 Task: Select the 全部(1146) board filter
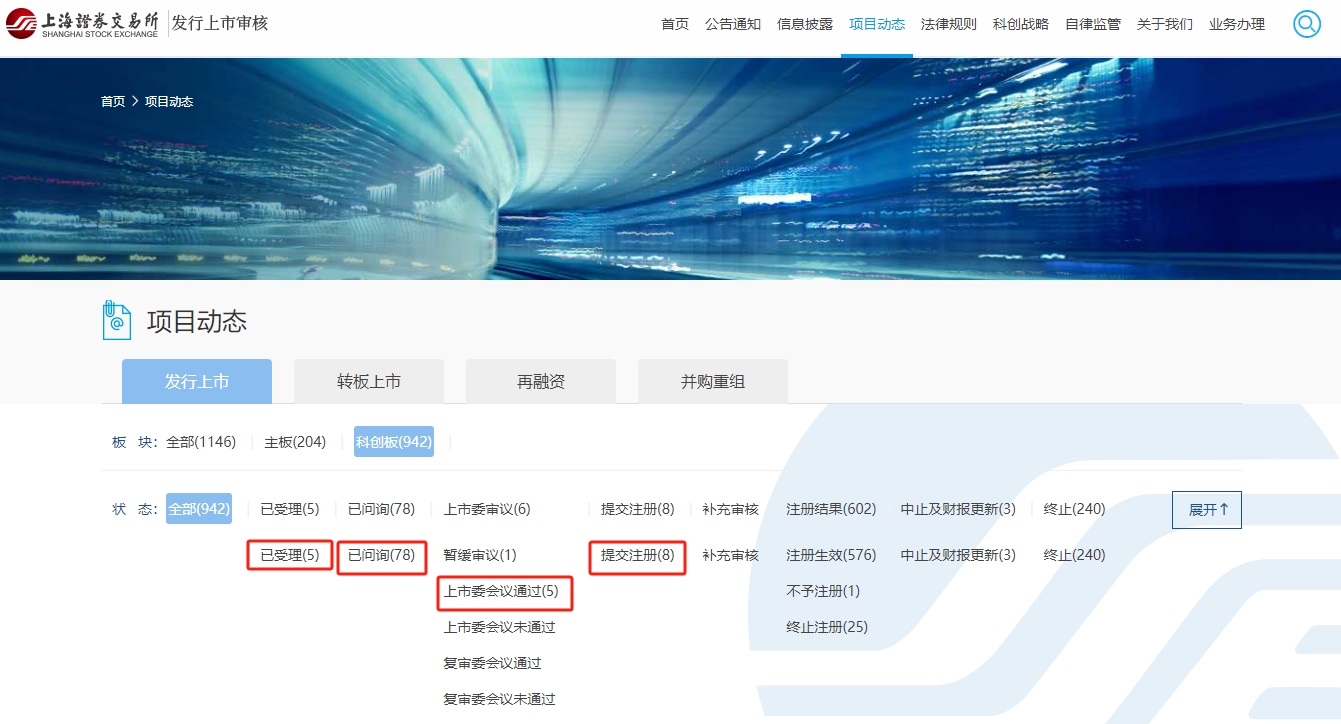[201, 441]
